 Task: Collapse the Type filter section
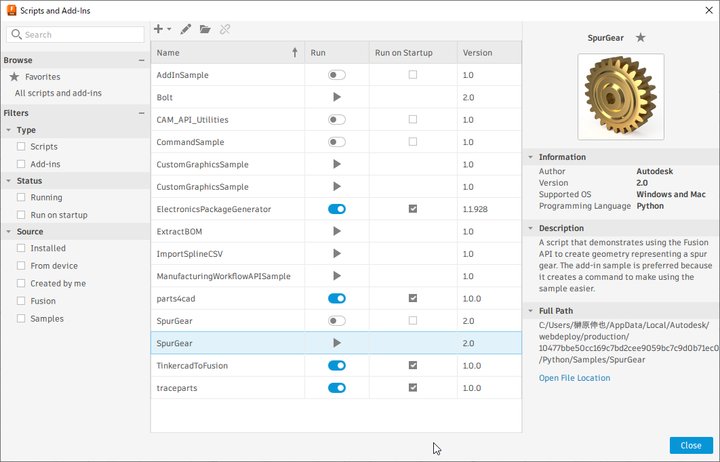point(9,130)
